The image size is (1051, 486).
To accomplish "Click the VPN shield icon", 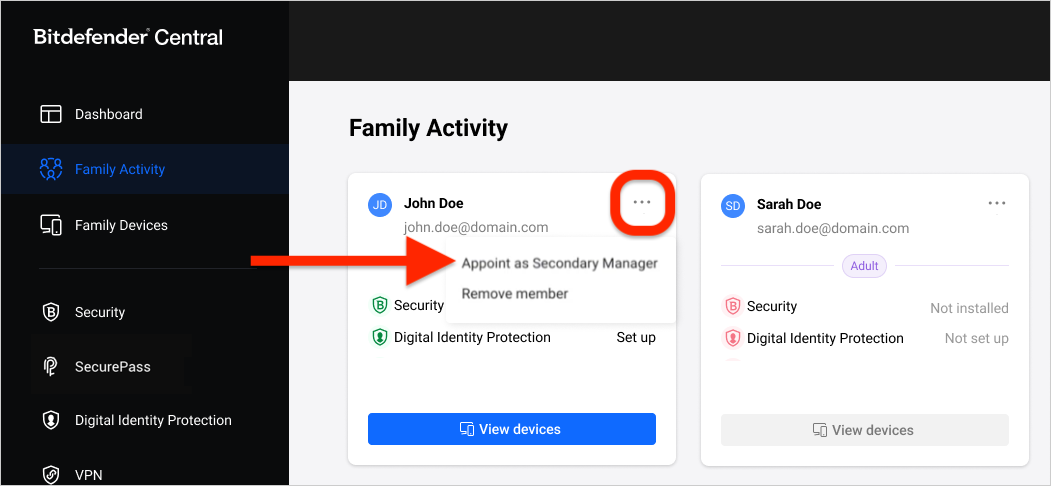I will 51,475.
